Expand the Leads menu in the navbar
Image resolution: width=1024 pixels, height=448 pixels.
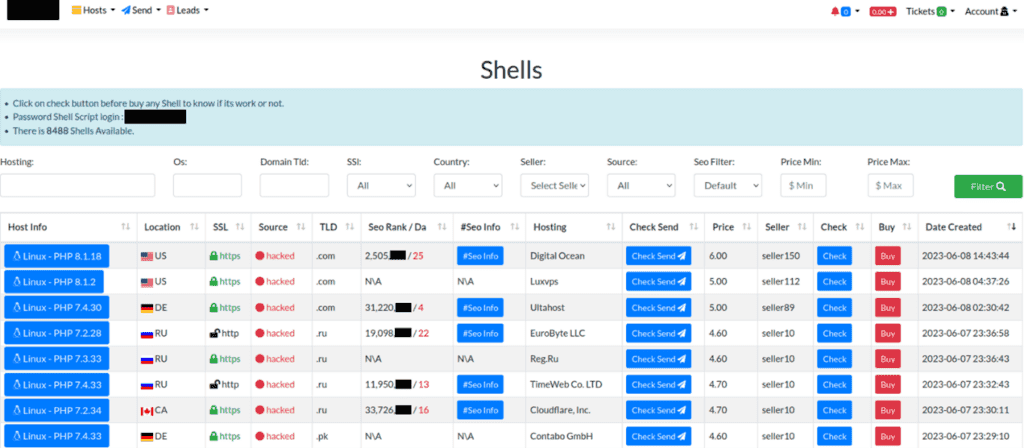tap(188, 10)
